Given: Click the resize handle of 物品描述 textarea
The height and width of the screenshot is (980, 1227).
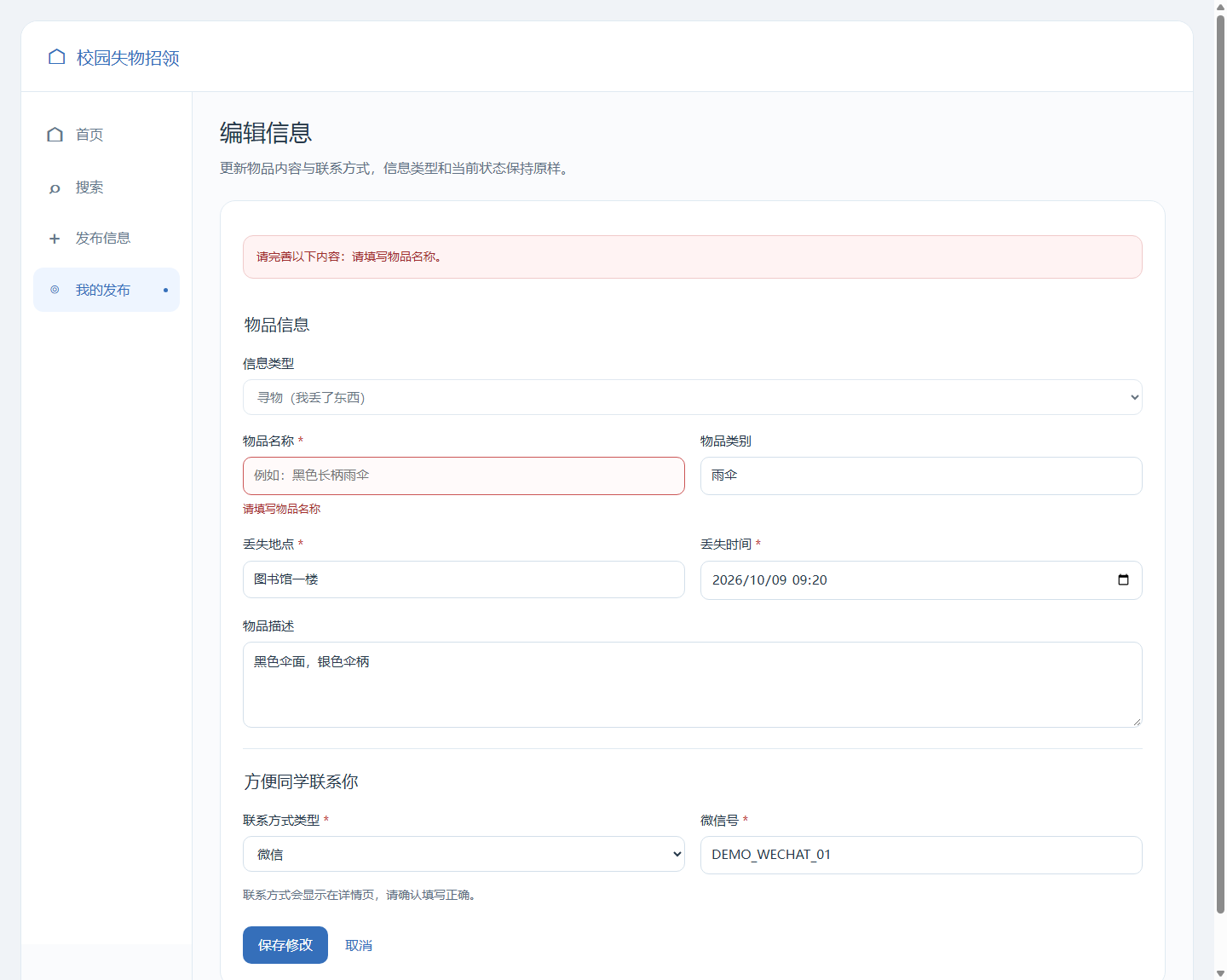Looking at the screenshot, I should pyautogui.click(x=1137, y=722).
